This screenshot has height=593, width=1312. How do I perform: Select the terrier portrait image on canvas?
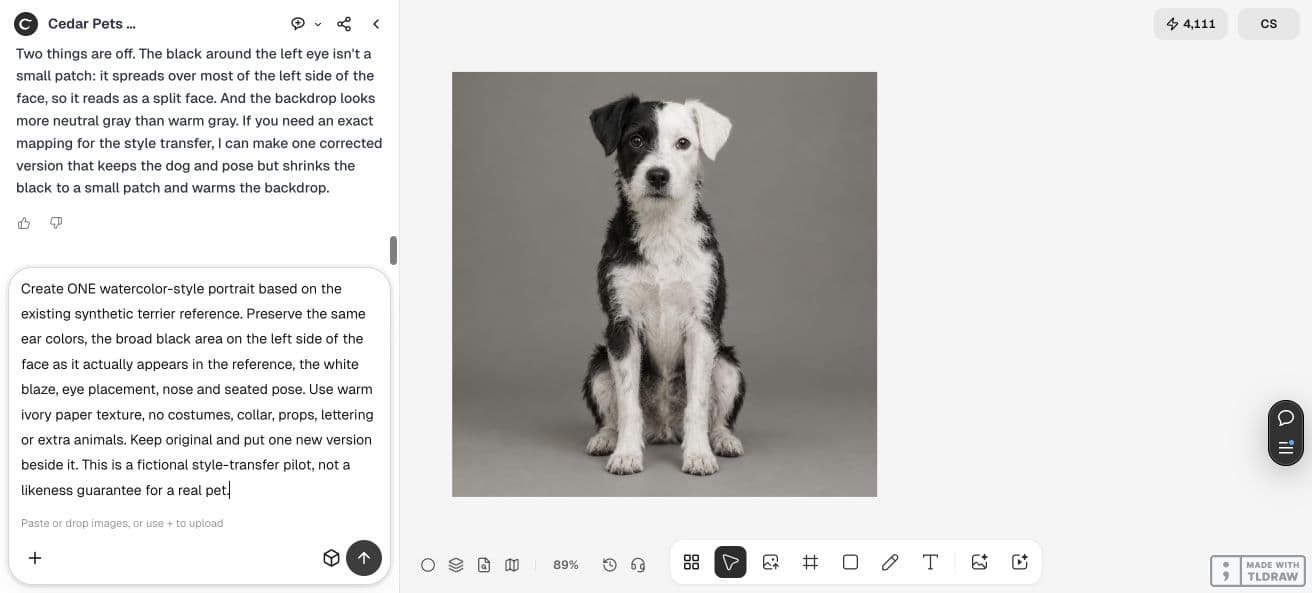tap(664, 284)
